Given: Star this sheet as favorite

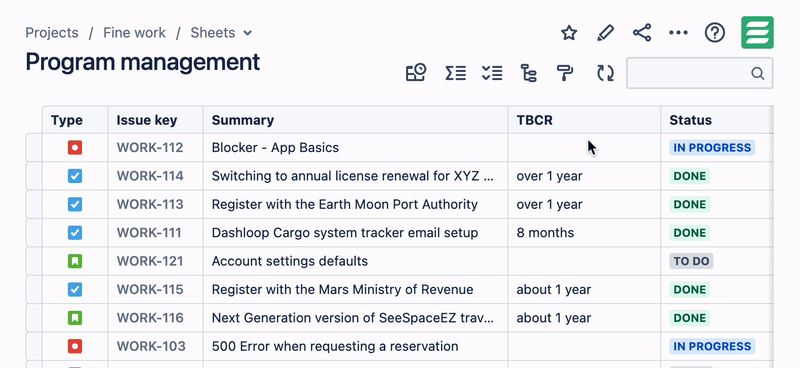Looking at the screenshot, I should tap(569, 33).
